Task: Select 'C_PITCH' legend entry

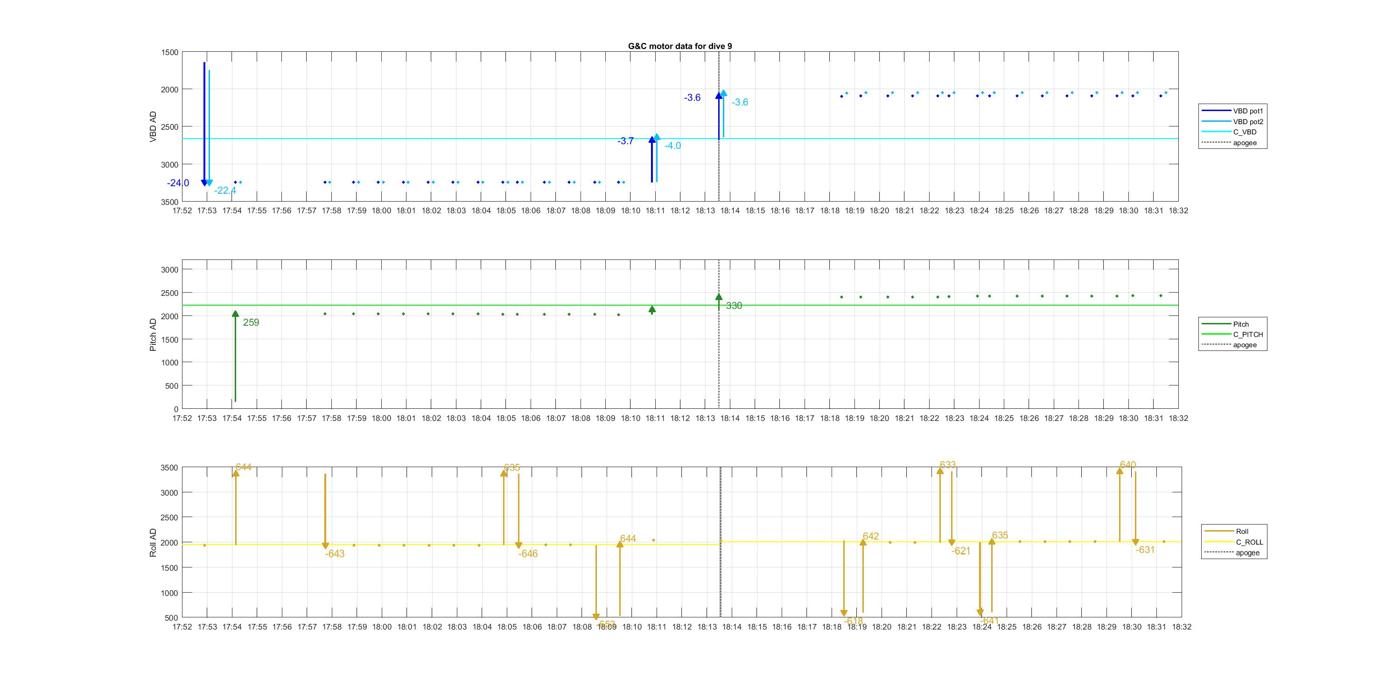Action: click(1233, 334)
